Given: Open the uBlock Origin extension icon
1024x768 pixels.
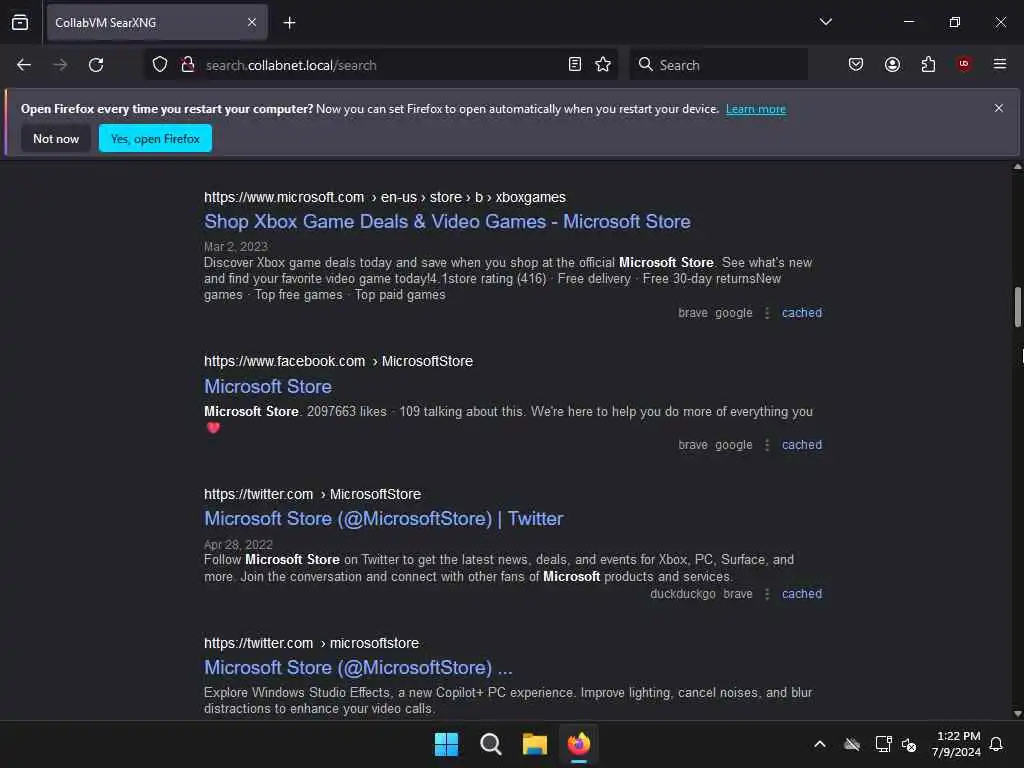Looking at the screenshot, I should pos(964,64).
